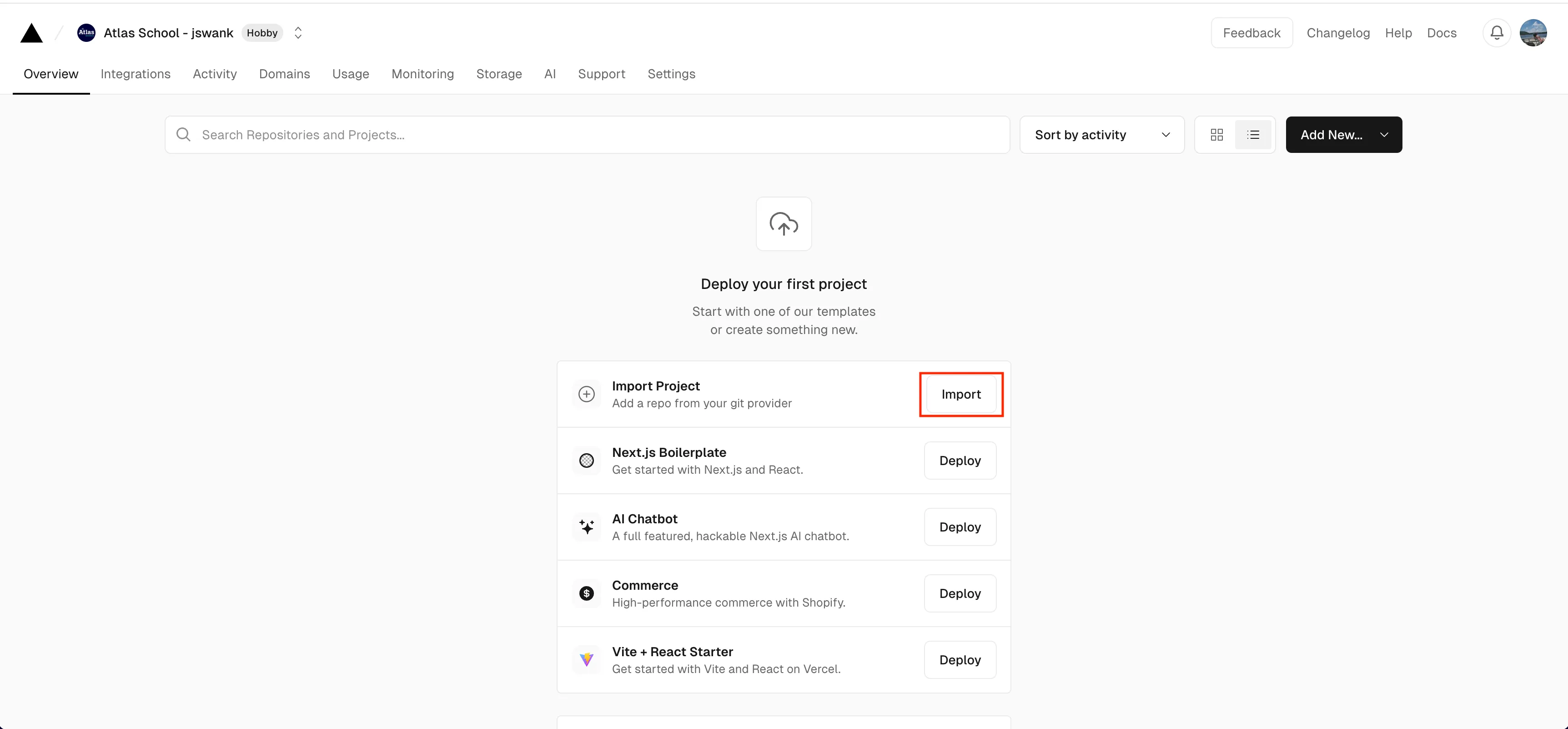Deploy the AI Chatbot template
The width and height of the screenshot is (1568, 729).
click(x=960, y=527)
